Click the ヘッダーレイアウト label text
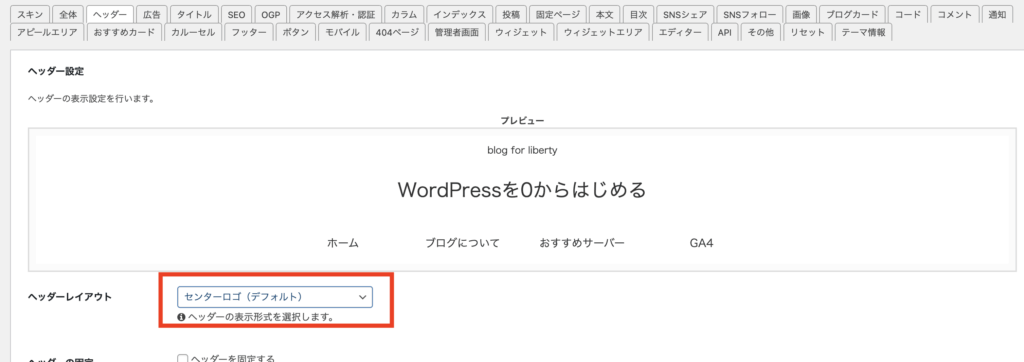Viewport: 1024px width, 362px height. [70, 297]
